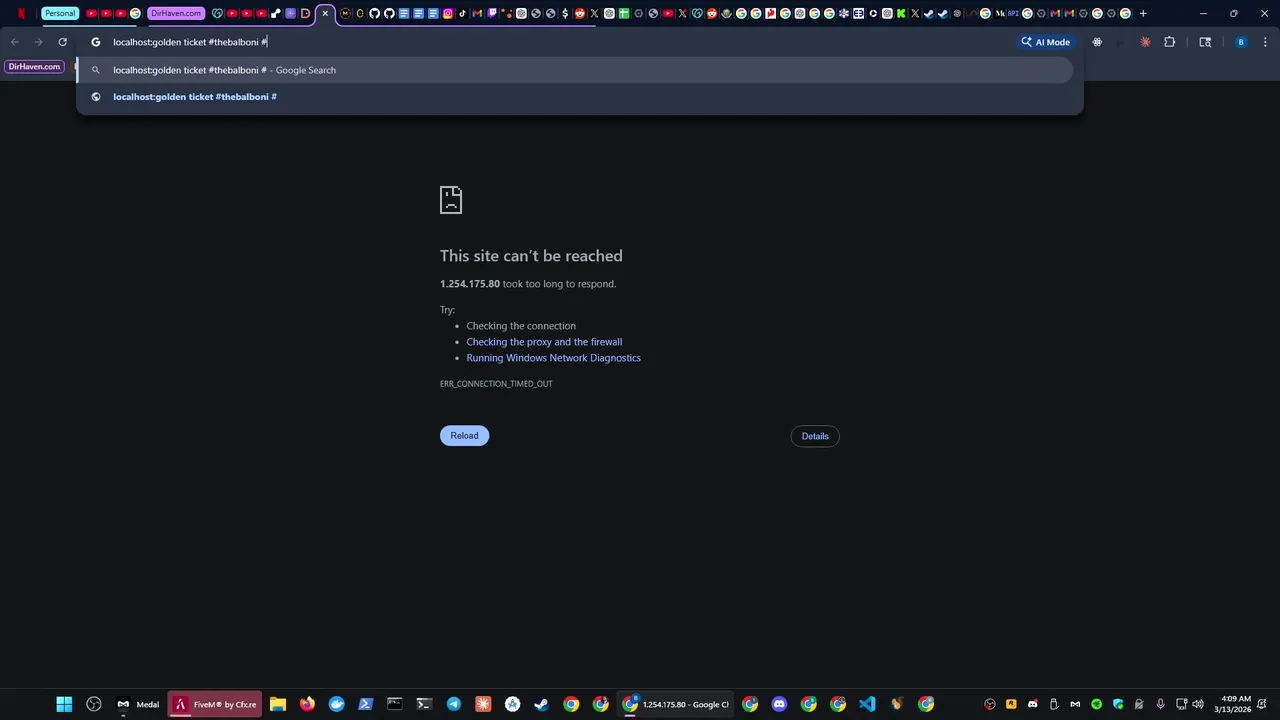Open the profile B avatar menu
The width and height of the screenshot is (1280, 720).
pyautogui.click(x=1241, y=42)
